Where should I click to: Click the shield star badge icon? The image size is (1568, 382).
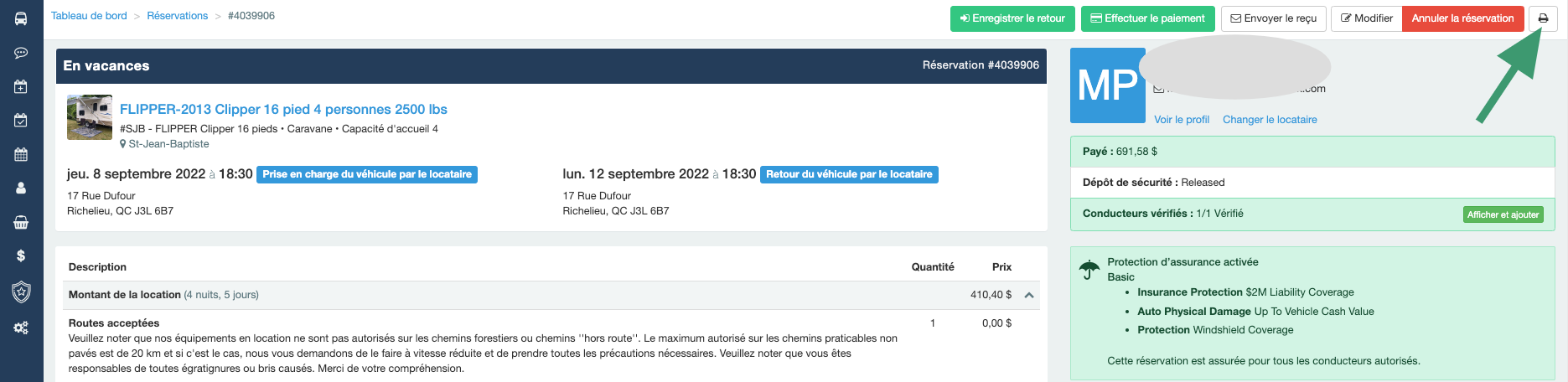pos(21,292)
